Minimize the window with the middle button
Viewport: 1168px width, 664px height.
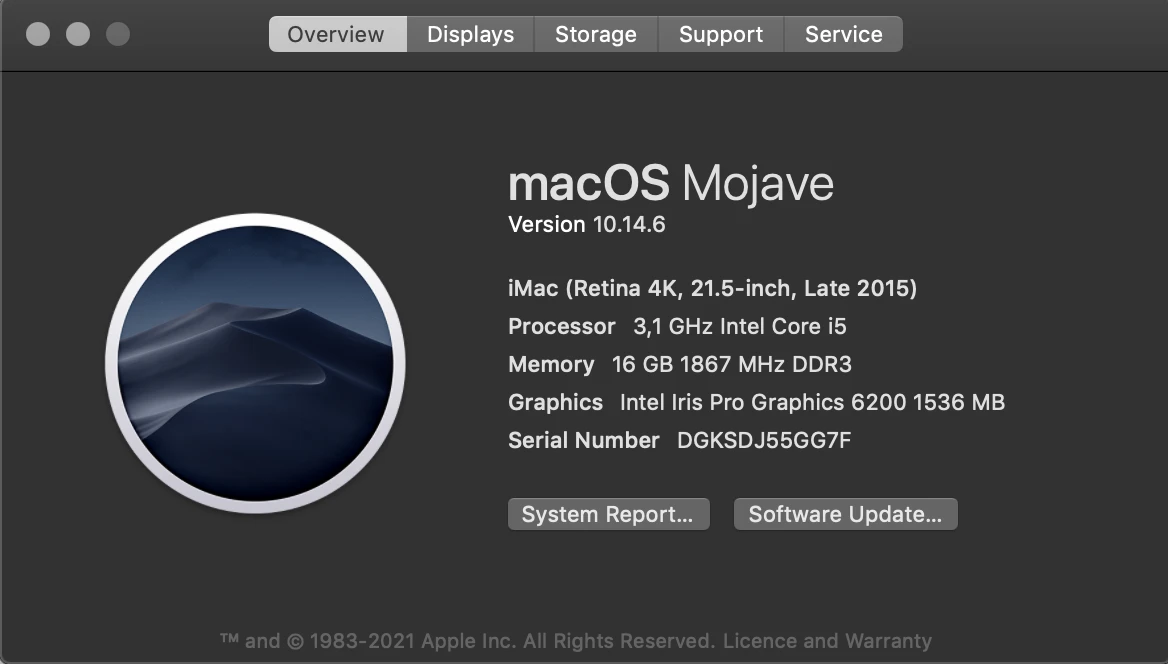pyautogui.click(x=78, y=34)
